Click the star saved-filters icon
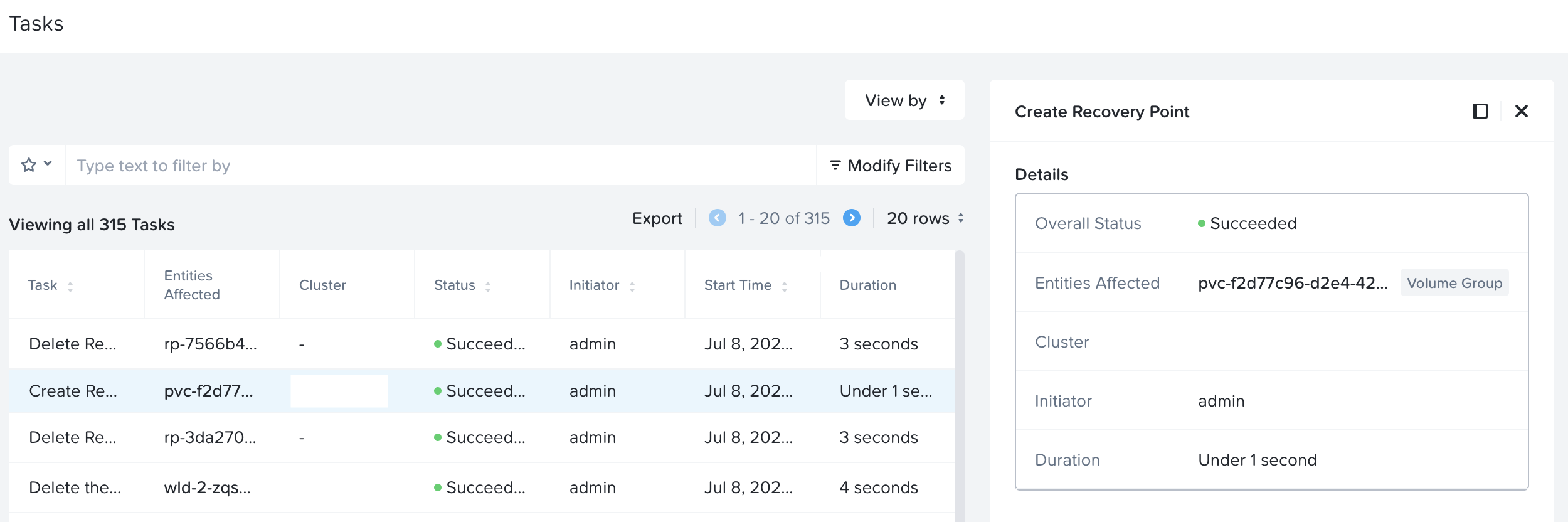The image size is (1568, 522). click(x=29, y=165)
